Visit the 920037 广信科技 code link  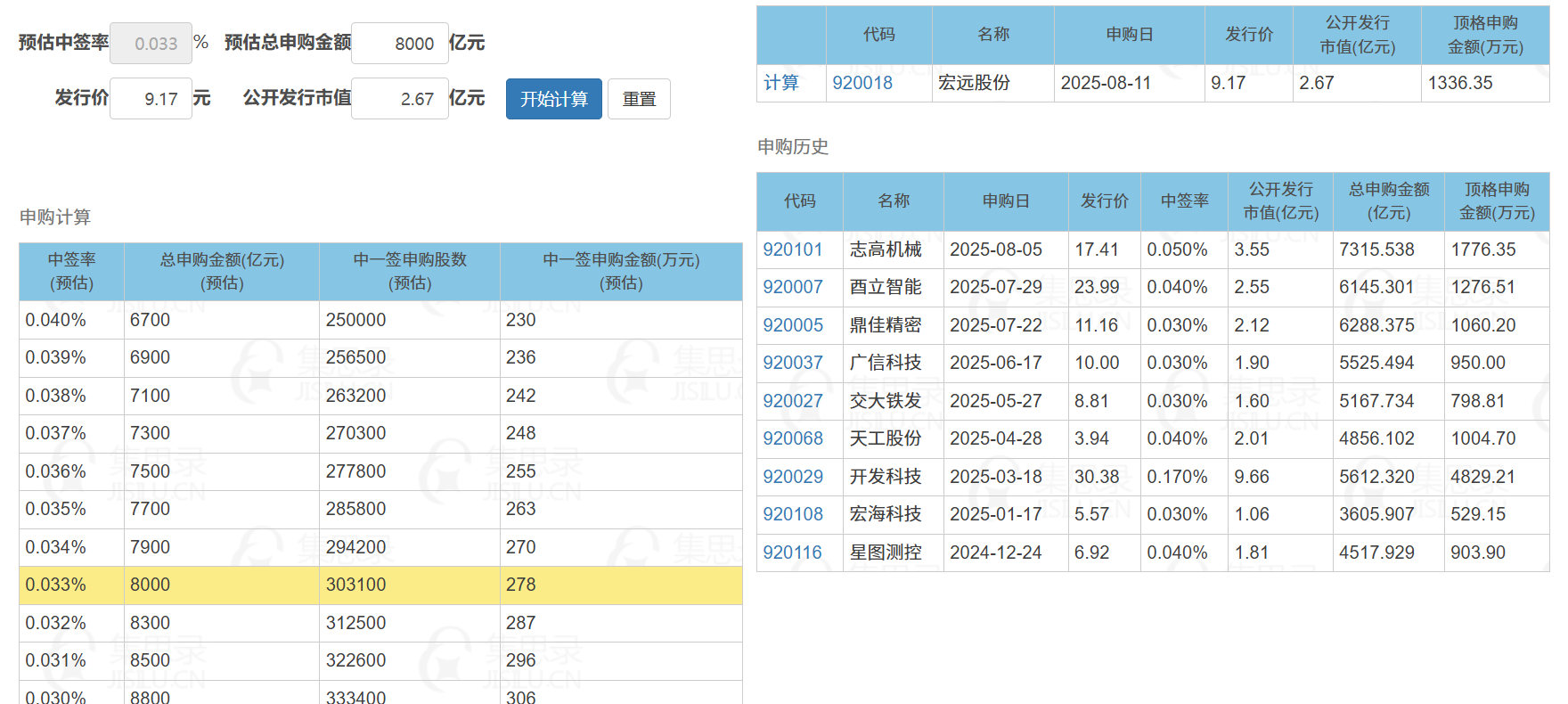click(x=792, y=363)
